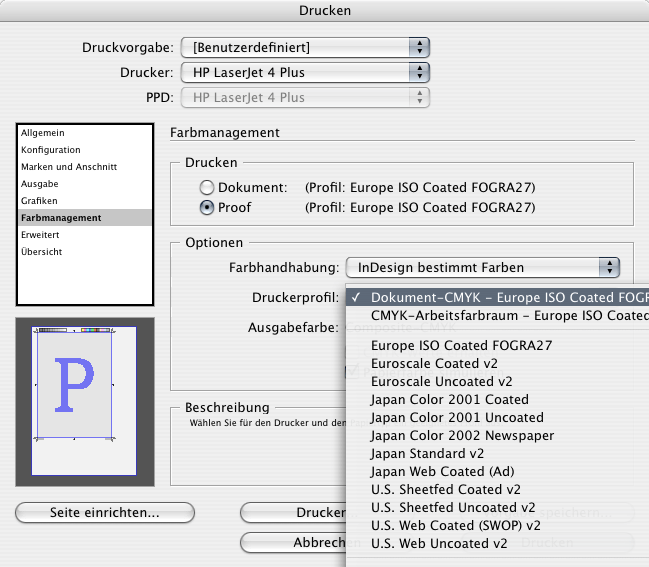The image size is (649, 567).
Task: Click the Abbrechen button
Action: [x=292, y=542]
